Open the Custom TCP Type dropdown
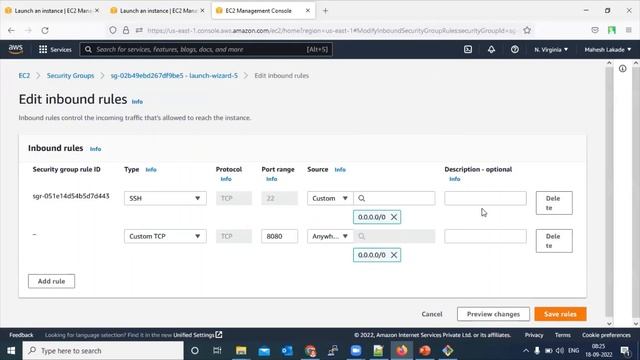 [x=165, y=236]
